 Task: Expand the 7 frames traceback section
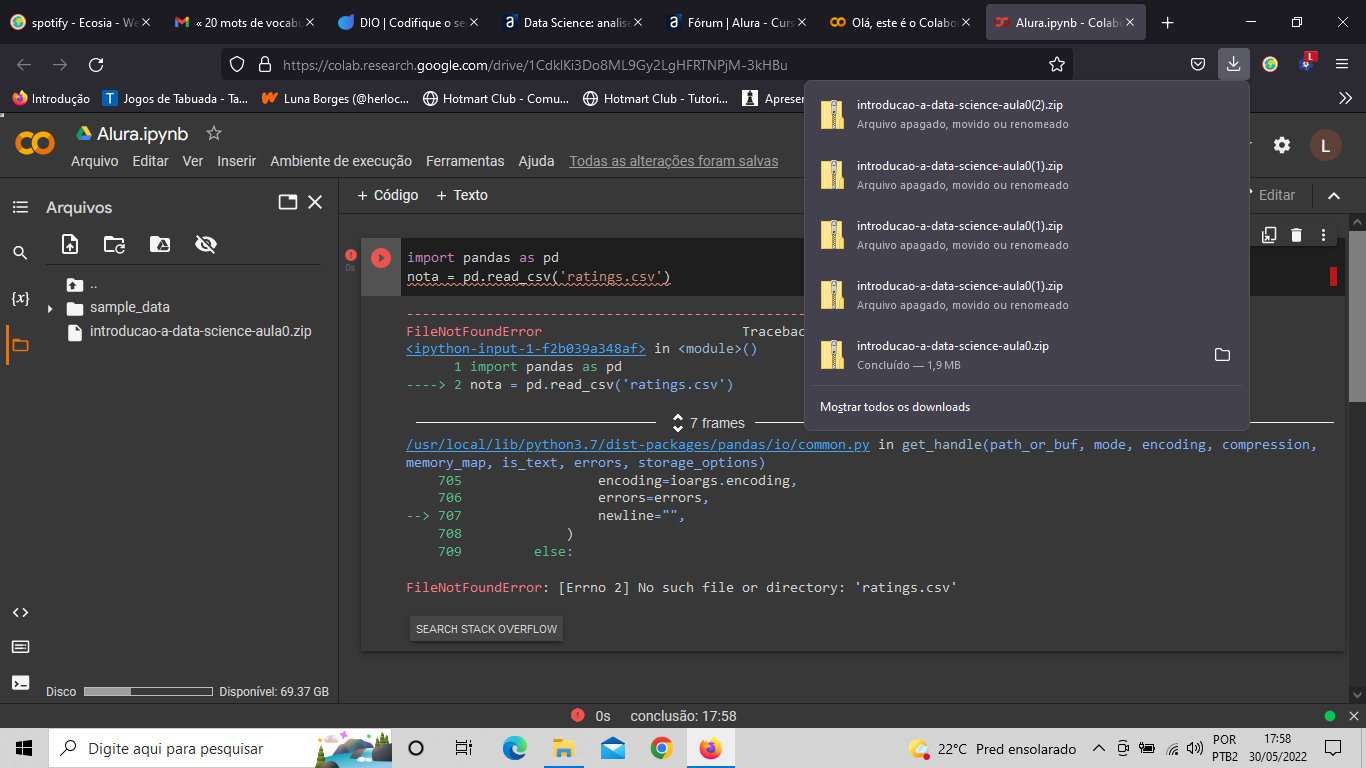pyautogui.click(x=709, y=423)
